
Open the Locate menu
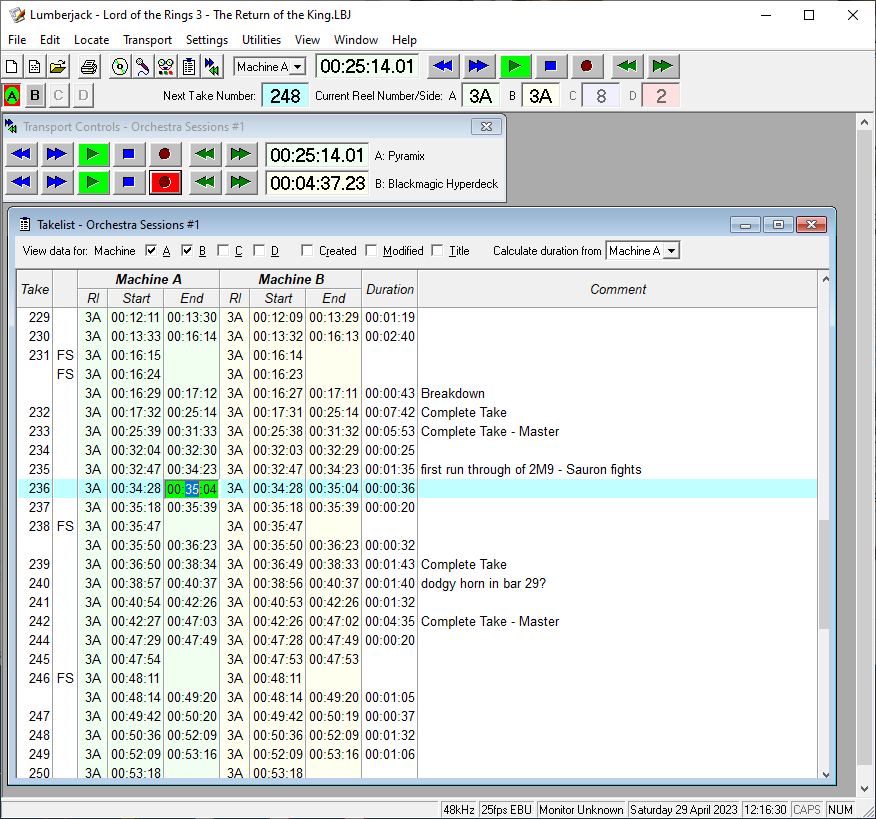(x=92, y=40)
